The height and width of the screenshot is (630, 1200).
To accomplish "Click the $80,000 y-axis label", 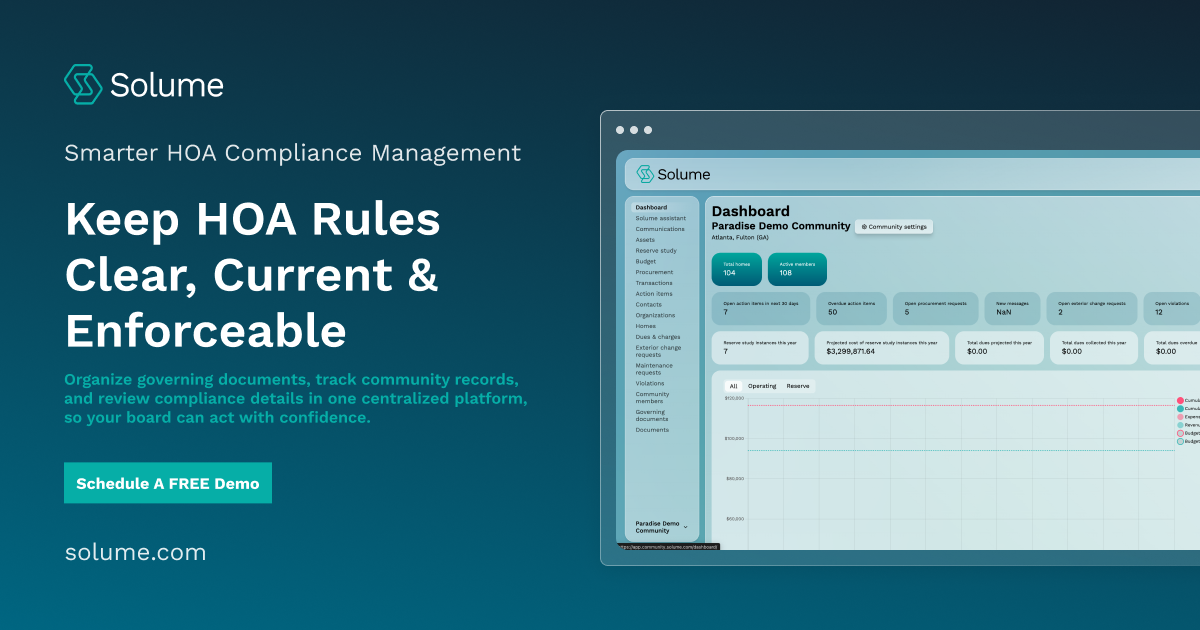I will point(734,478).
